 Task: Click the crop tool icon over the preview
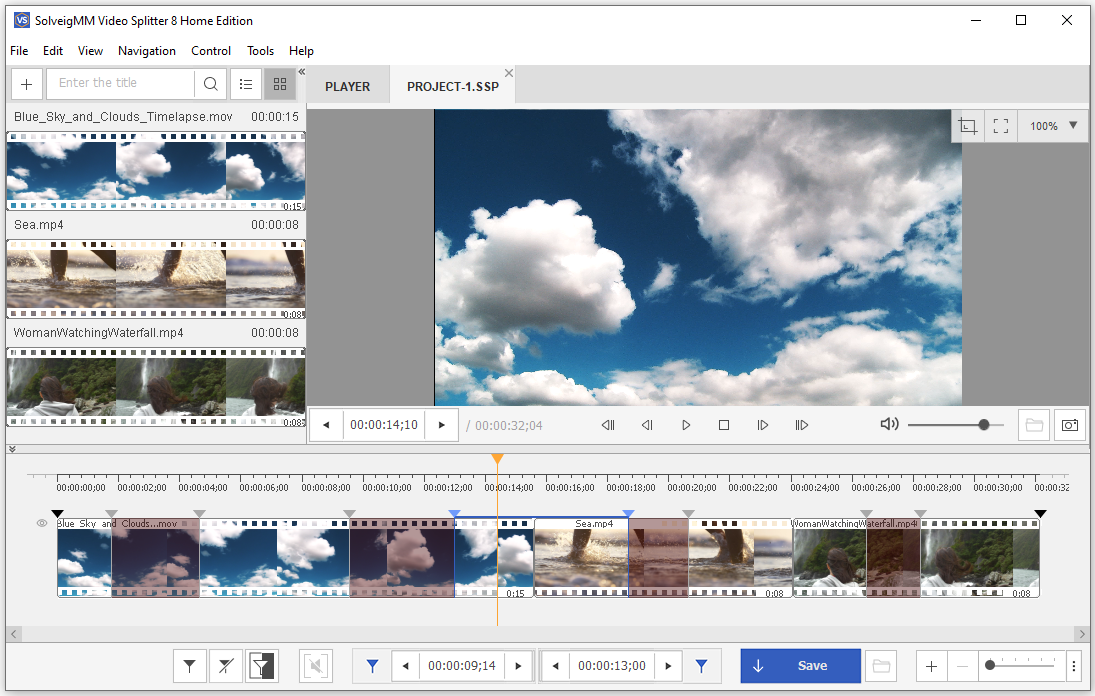(x=967, y=126)
